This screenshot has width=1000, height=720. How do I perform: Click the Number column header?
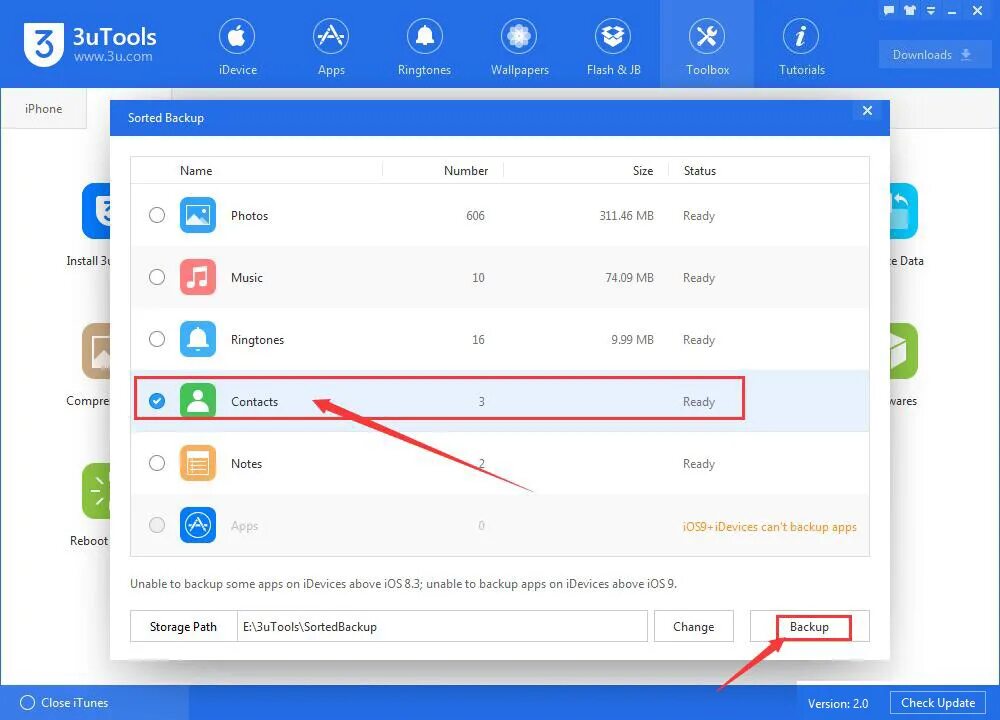(466, 171)
